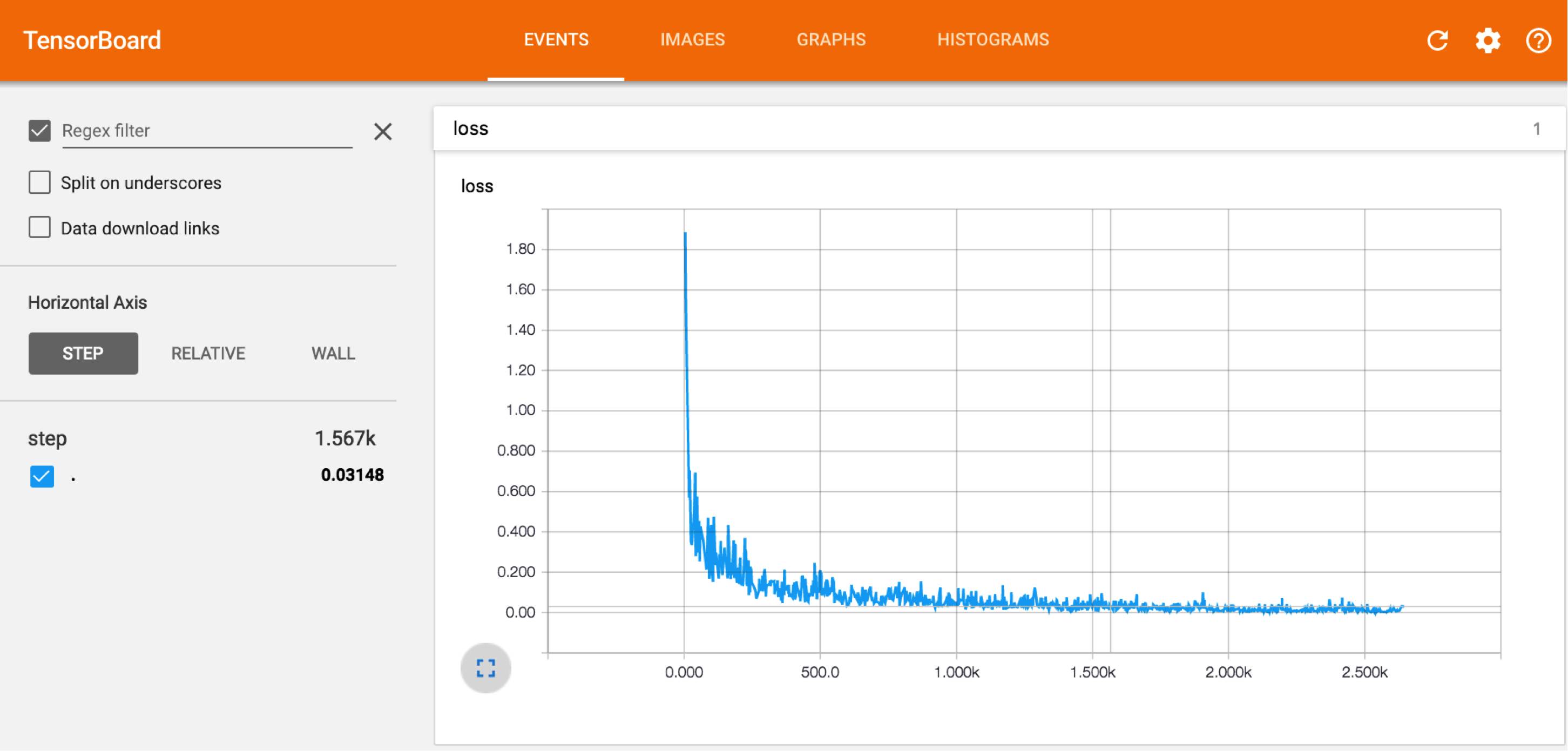The height and width of the screenshot is (751, 1568).
Task: Uncheck the Regex filter checkbox
Action: coord(39,130)
